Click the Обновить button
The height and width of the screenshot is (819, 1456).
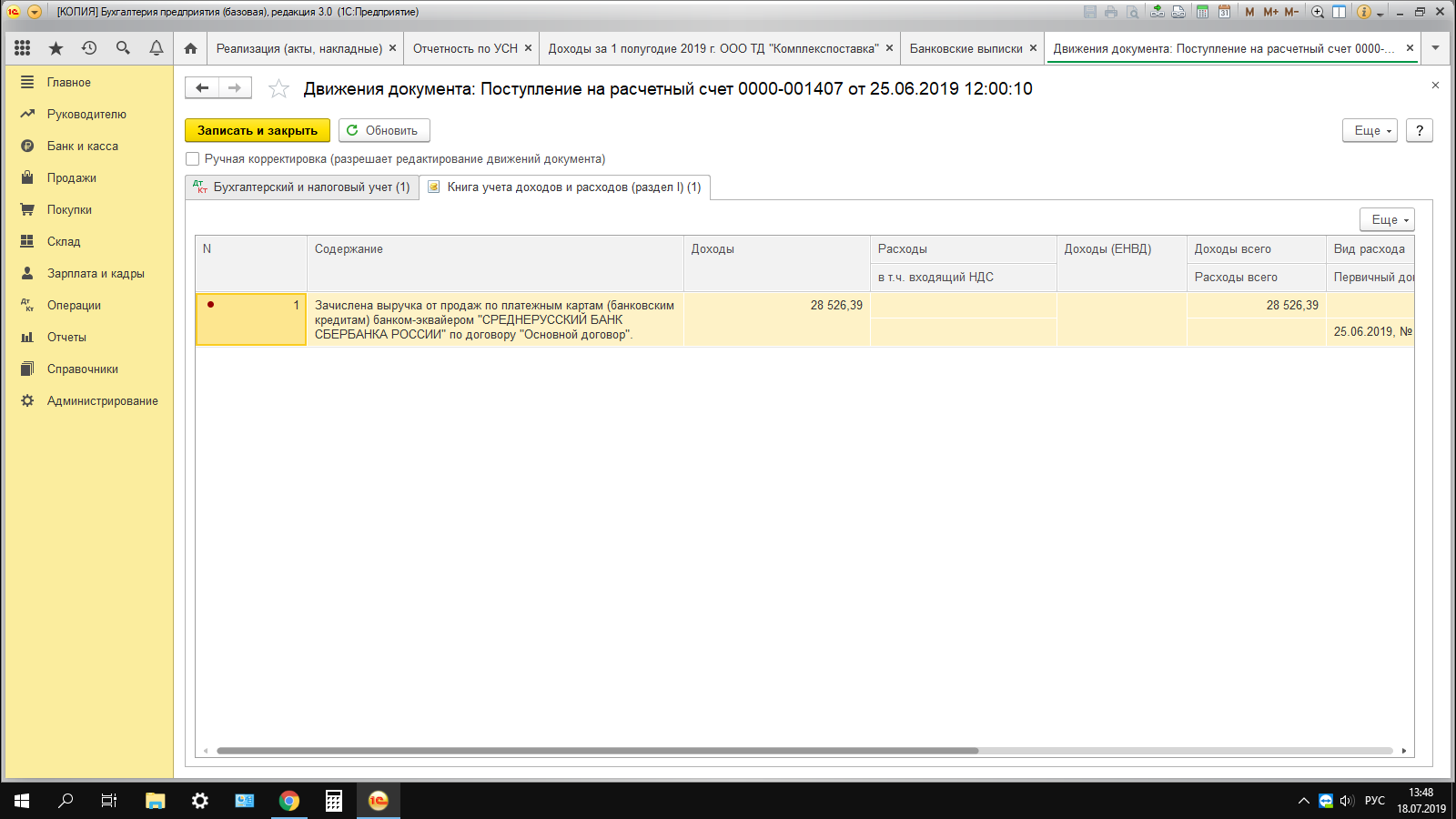(384, 131)
